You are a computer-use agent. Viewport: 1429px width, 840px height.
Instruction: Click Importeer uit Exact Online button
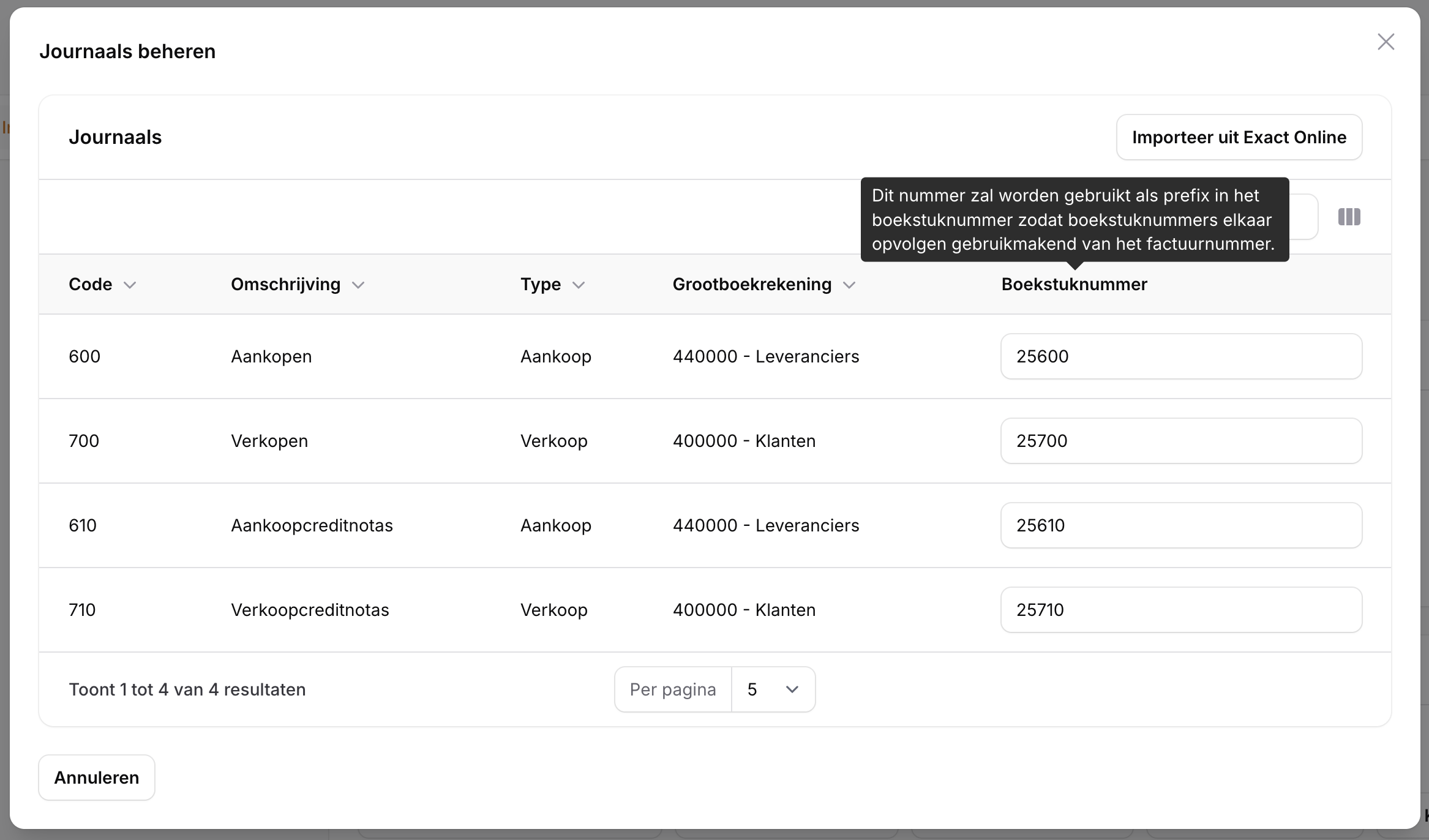[1239, 137]
